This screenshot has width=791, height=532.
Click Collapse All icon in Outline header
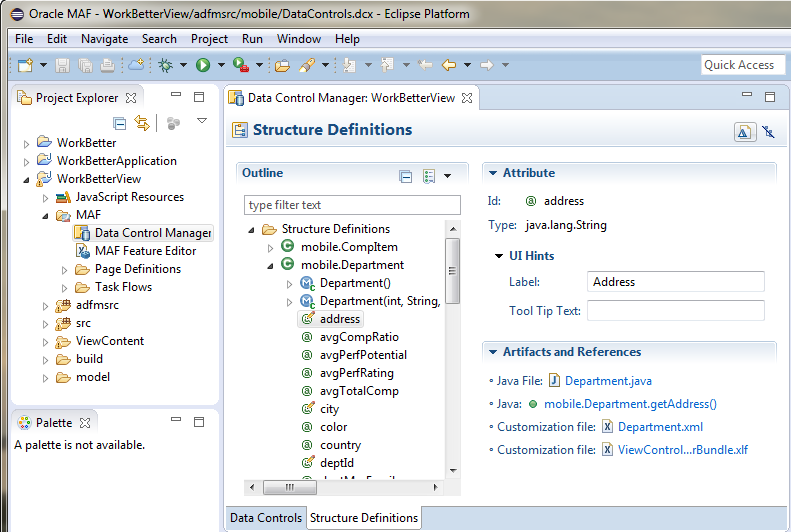(x=406, y=176)
